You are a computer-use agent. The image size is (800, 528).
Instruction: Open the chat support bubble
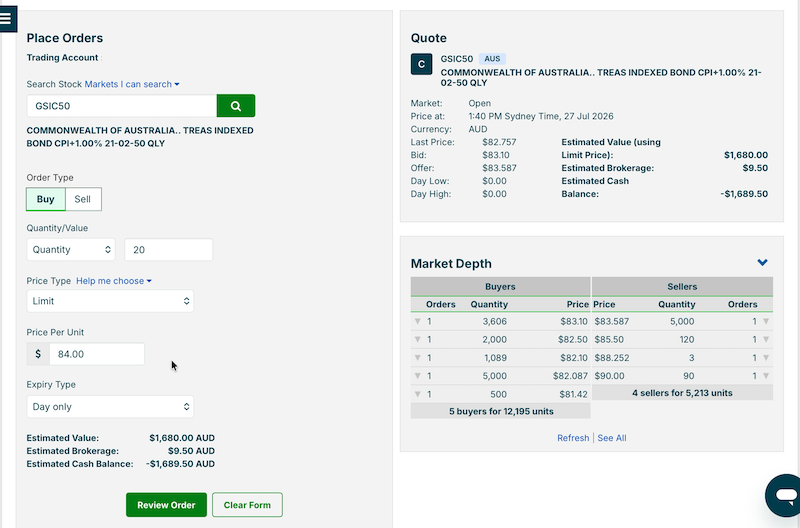(784, 495)
